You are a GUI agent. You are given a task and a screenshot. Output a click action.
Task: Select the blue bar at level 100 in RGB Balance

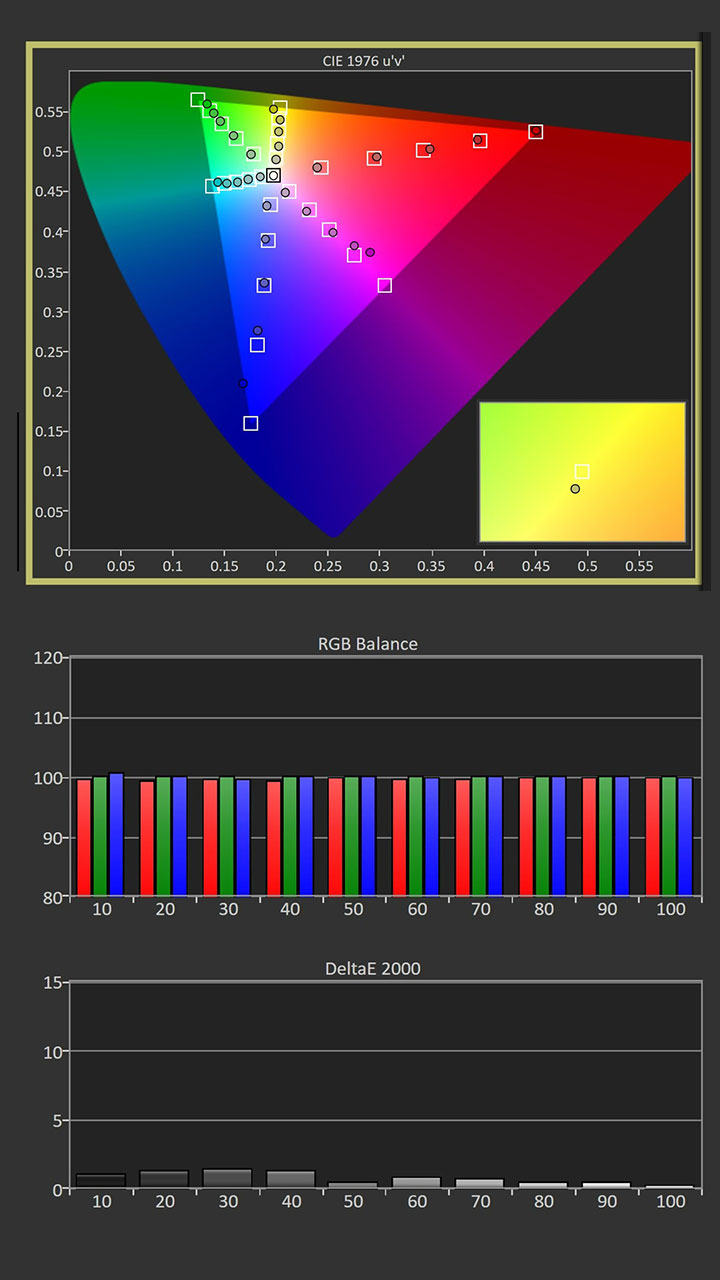684,836
